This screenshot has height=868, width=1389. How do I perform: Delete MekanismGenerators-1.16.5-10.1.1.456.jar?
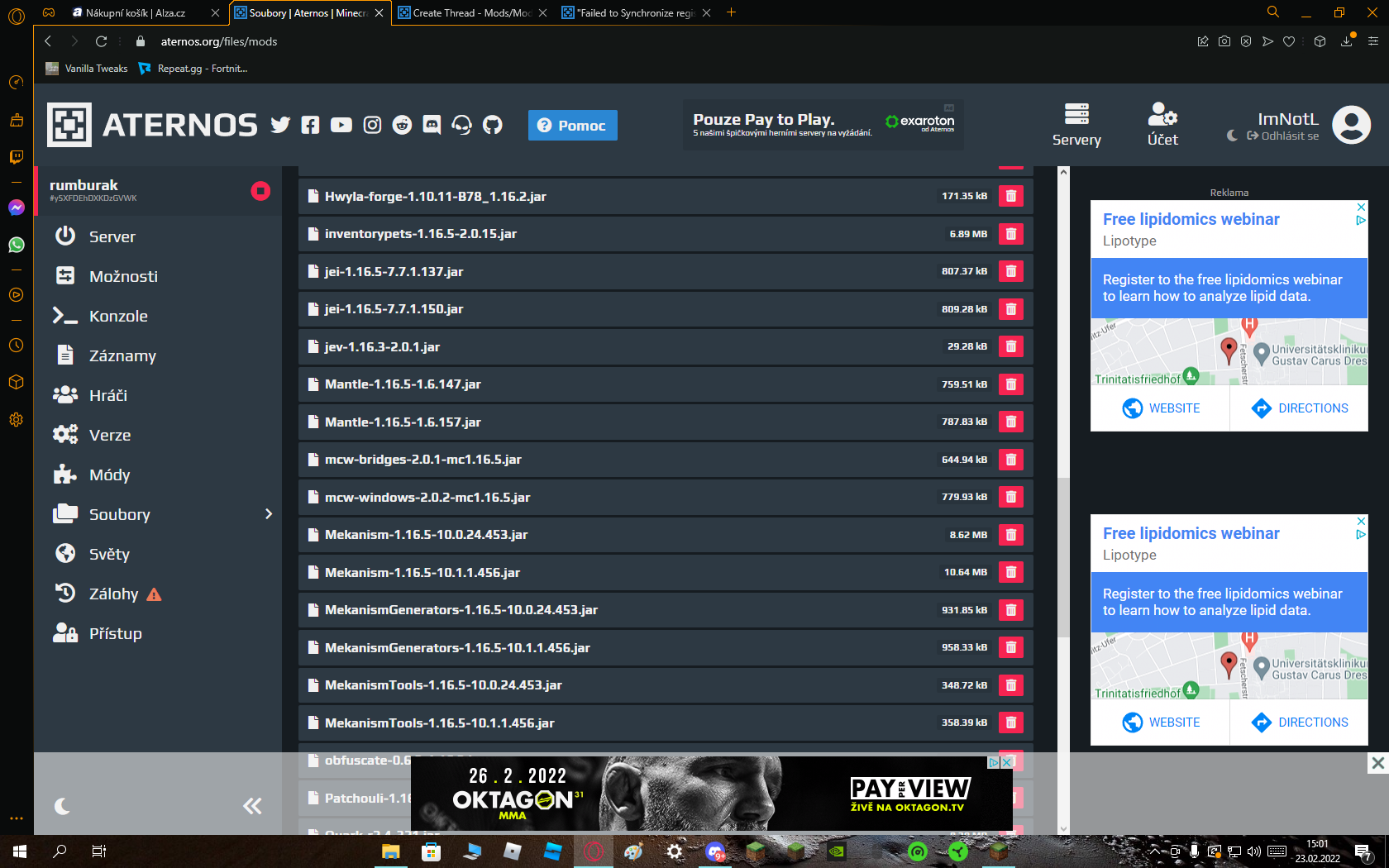tap(1010, 647)
